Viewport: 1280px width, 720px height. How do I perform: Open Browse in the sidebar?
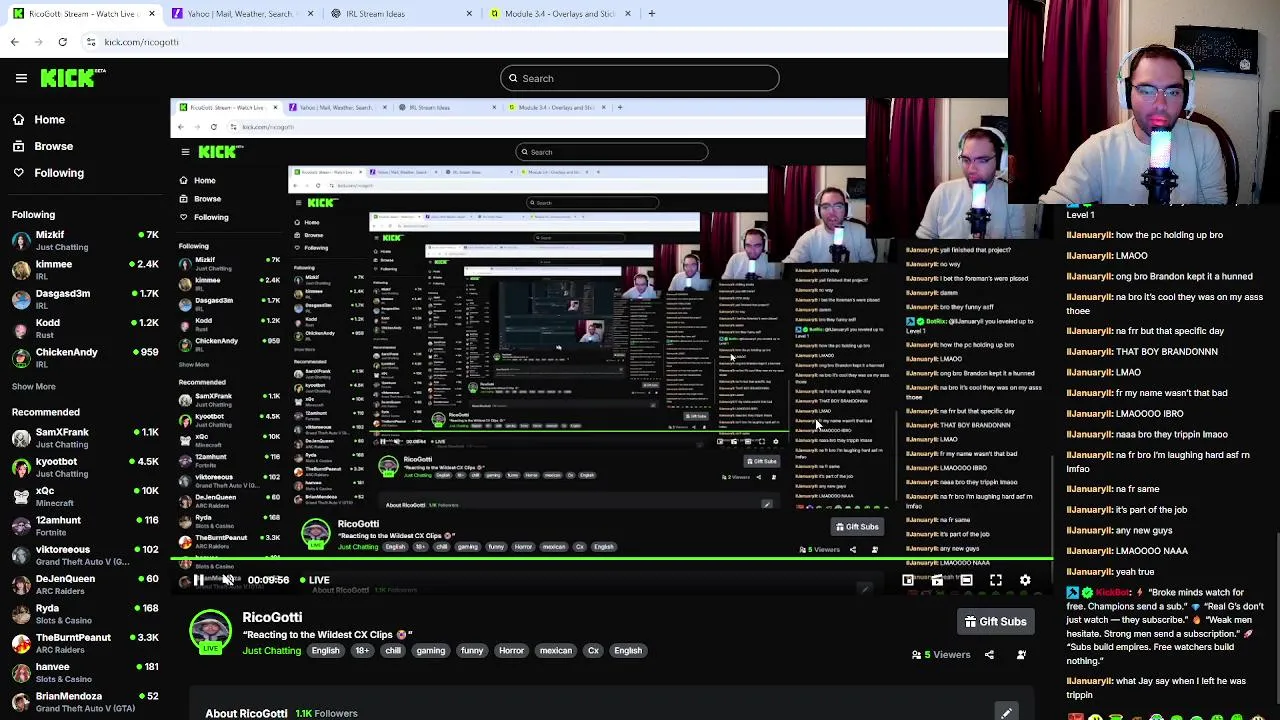pyautogui.click(x=42, y=146)
